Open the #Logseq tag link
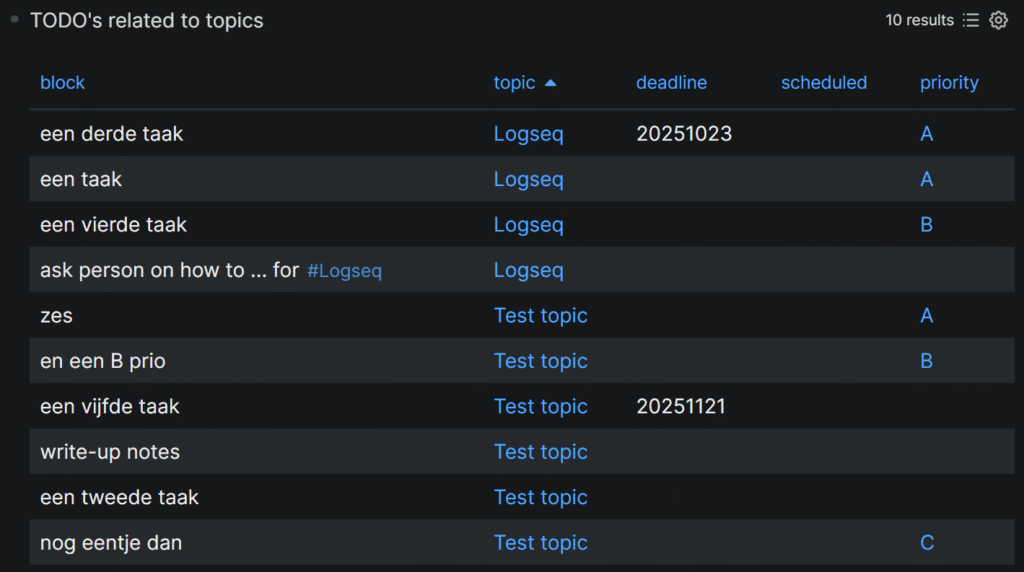 click(344, 271)
